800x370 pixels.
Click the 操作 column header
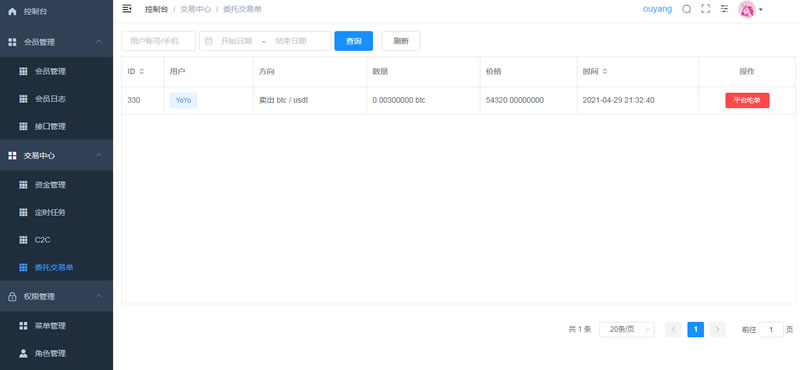click(747, 71)
